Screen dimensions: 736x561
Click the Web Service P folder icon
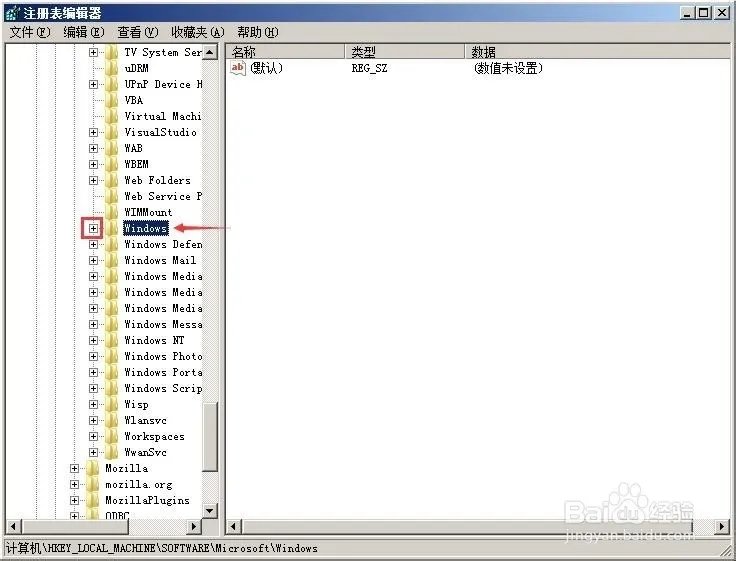112,196
